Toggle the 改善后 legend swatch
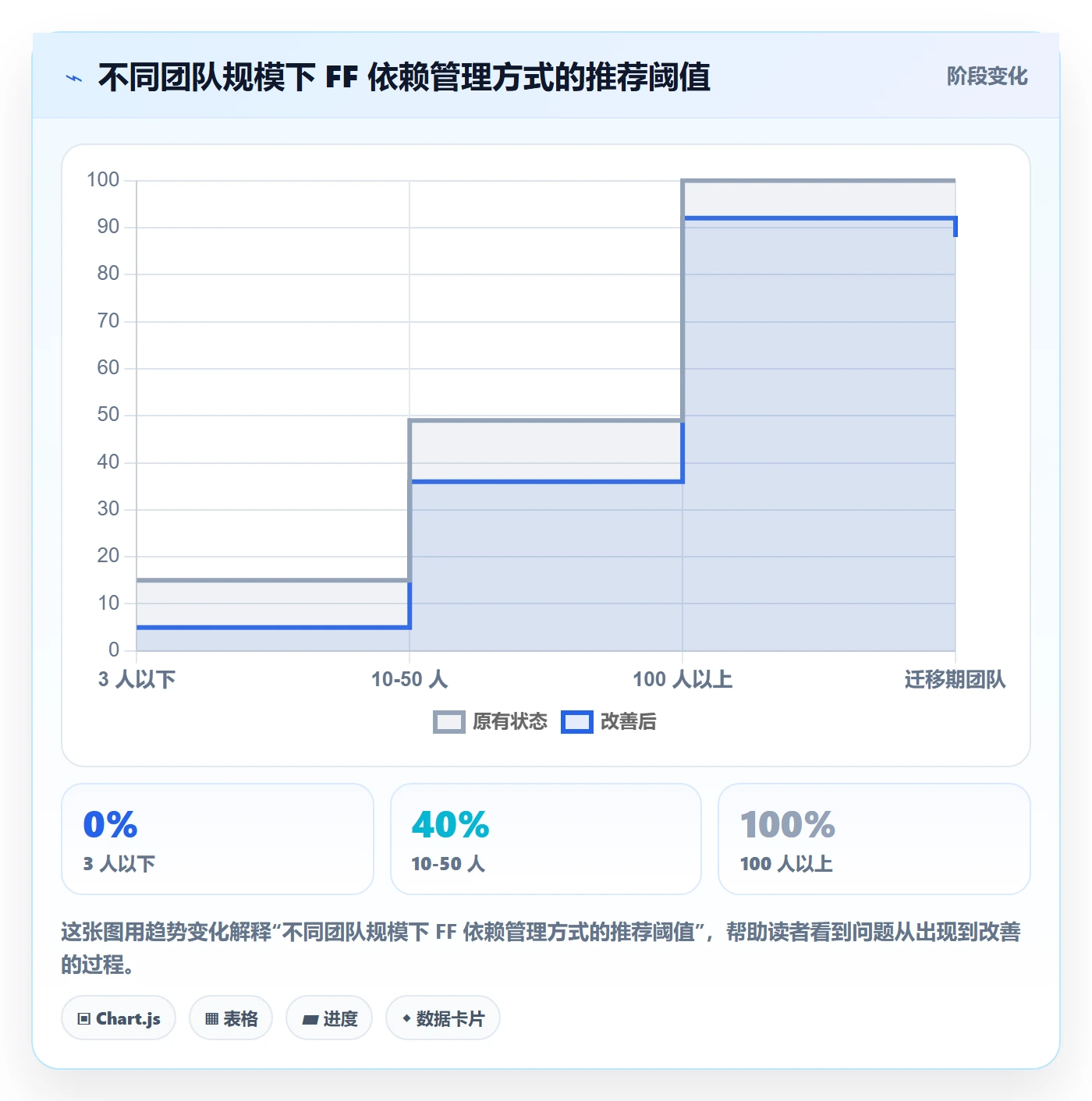The image size is (1092, 1101). click(x=577, y=722)
